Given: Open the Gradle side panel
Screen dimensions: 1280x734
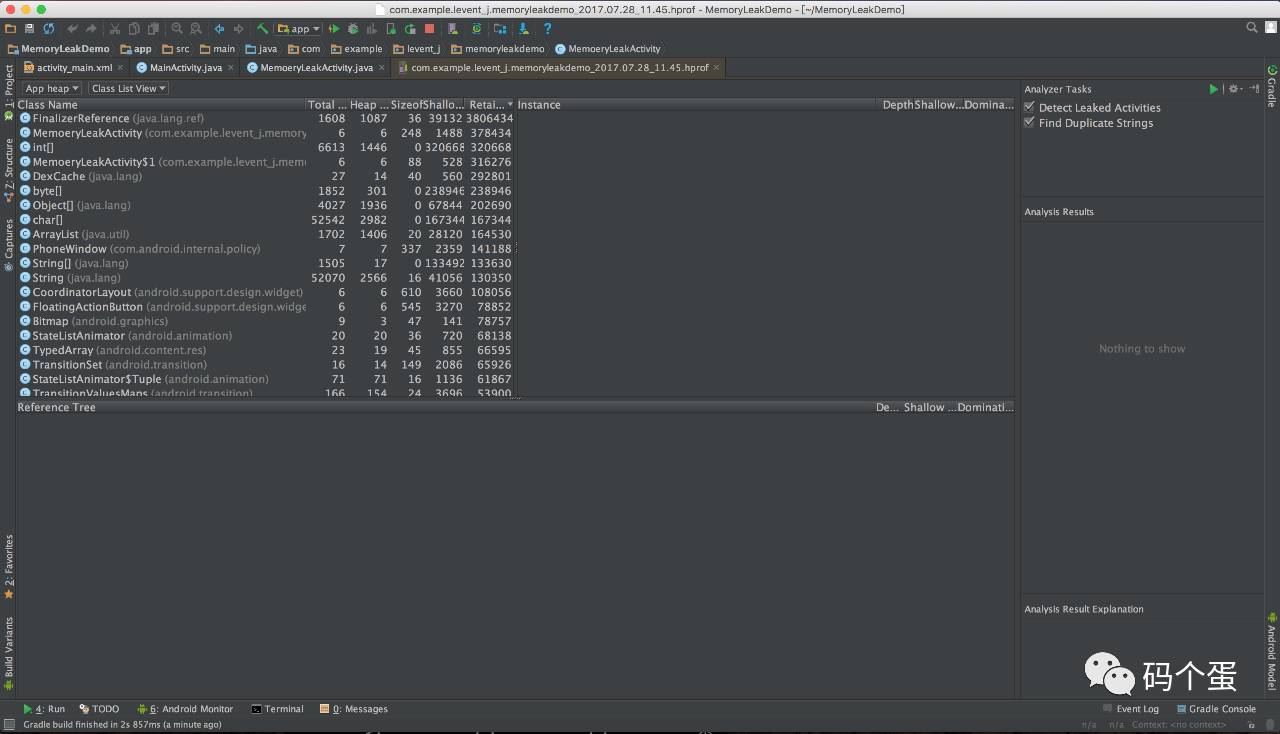Looking at the screenshot, I should pos(1272,86).
